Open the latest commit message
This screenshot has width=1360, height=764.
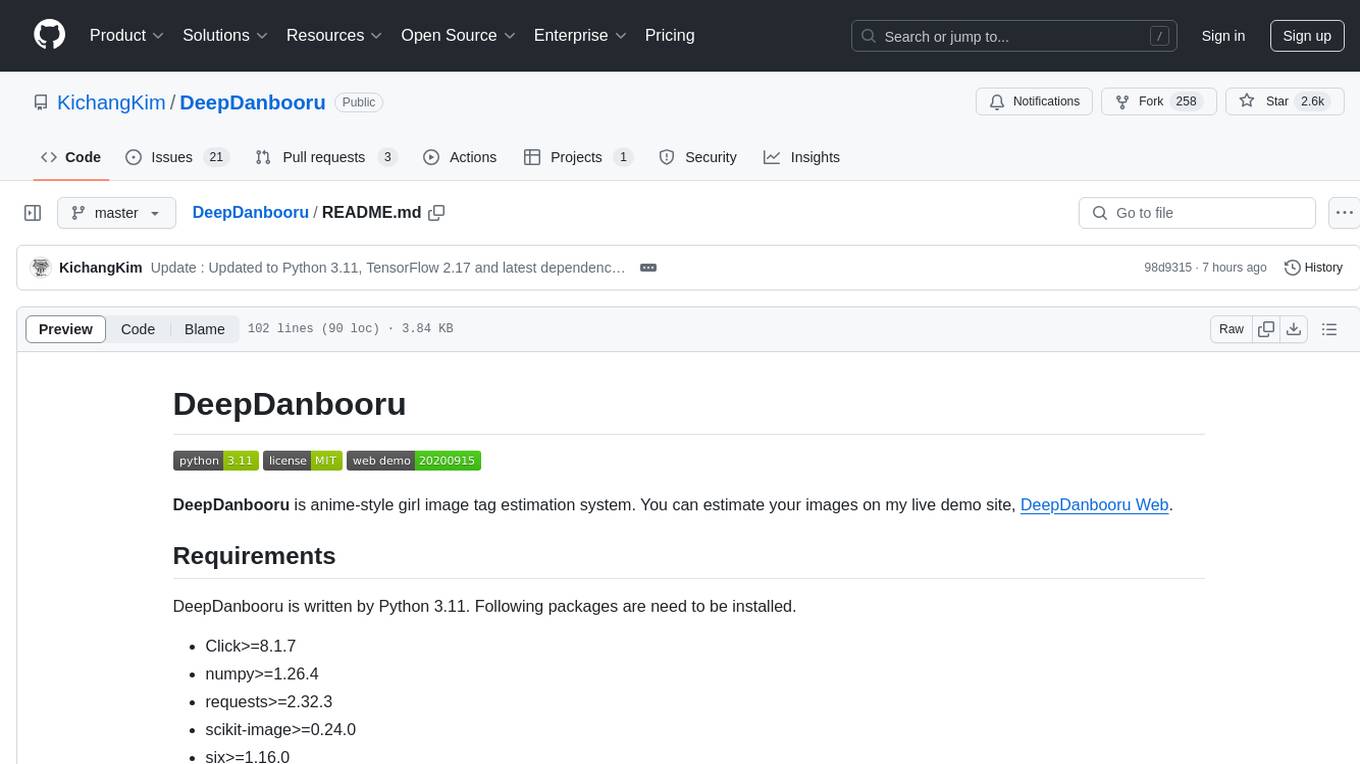[388, 267]
